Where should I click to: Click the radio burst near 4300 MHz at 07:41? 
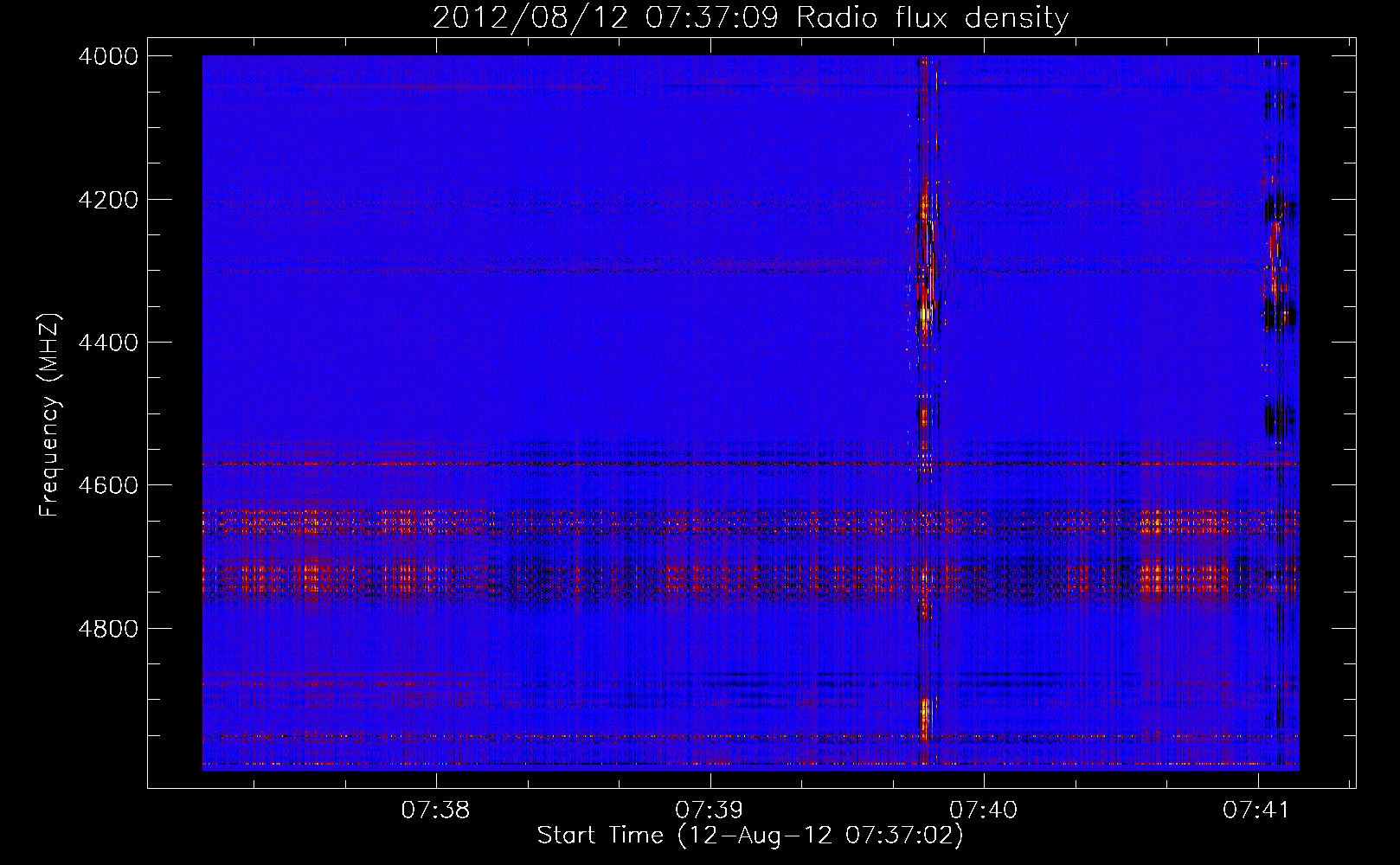click(x=1275, y=259)
